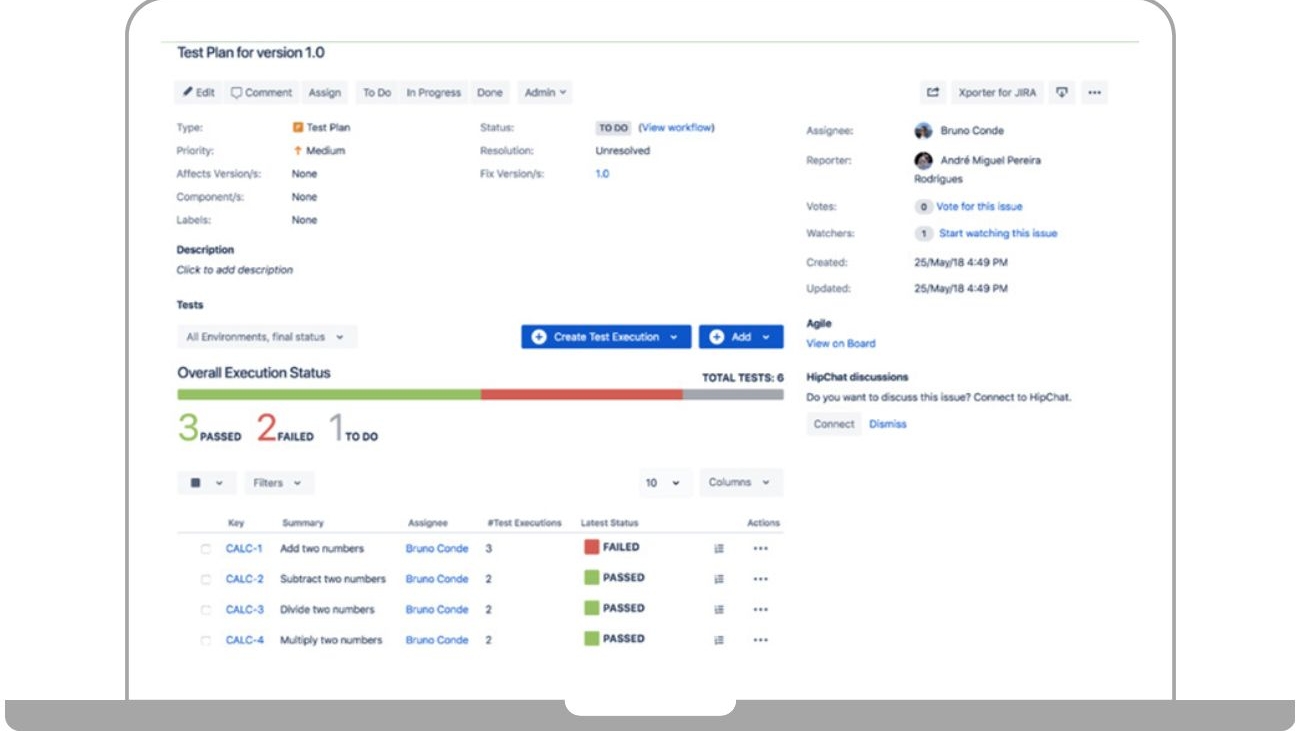Tick the checkbox for CALC-1

(206, 549)
